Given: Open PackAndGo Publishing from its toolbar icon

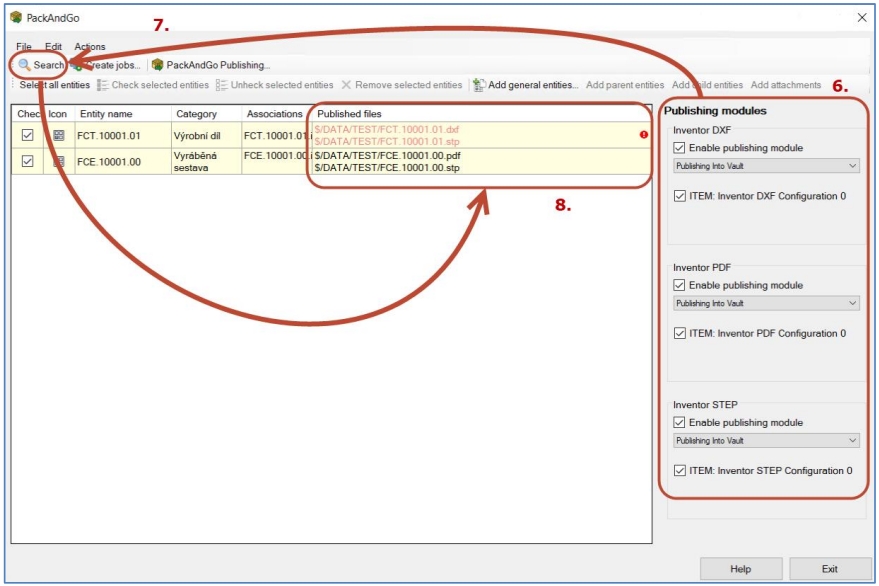Looking at the screenshot, I should [x=158, y=65].
